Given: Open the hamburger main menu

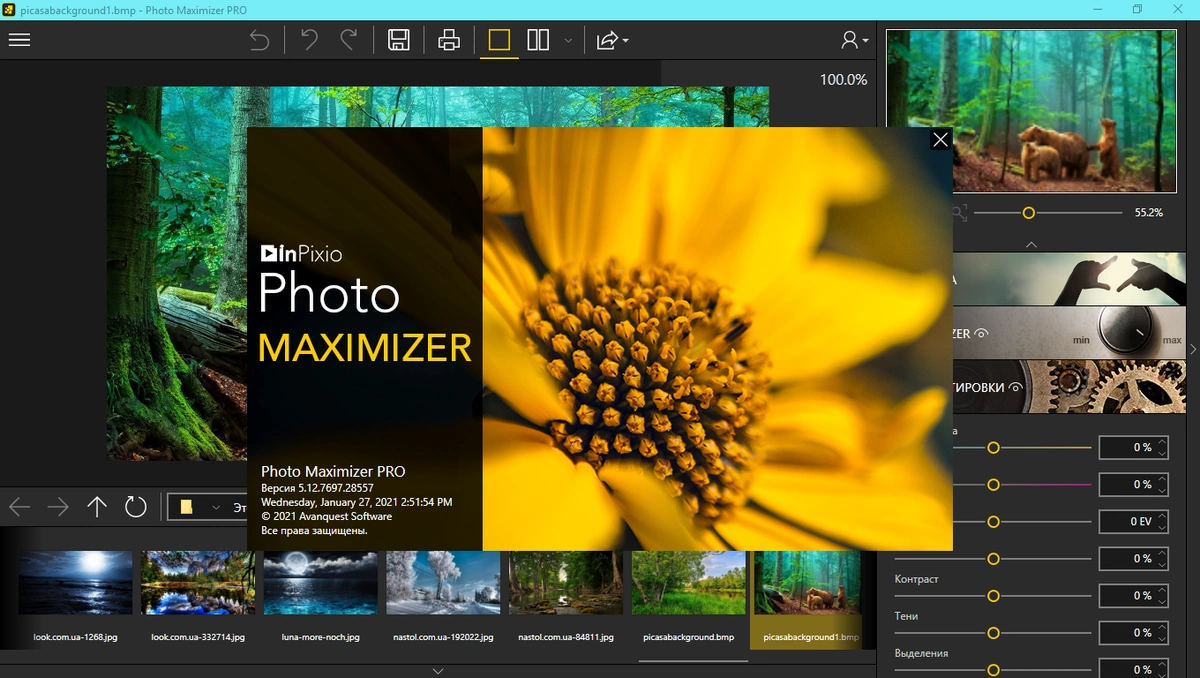Looking at the screenshot, I should pos(19,40).
